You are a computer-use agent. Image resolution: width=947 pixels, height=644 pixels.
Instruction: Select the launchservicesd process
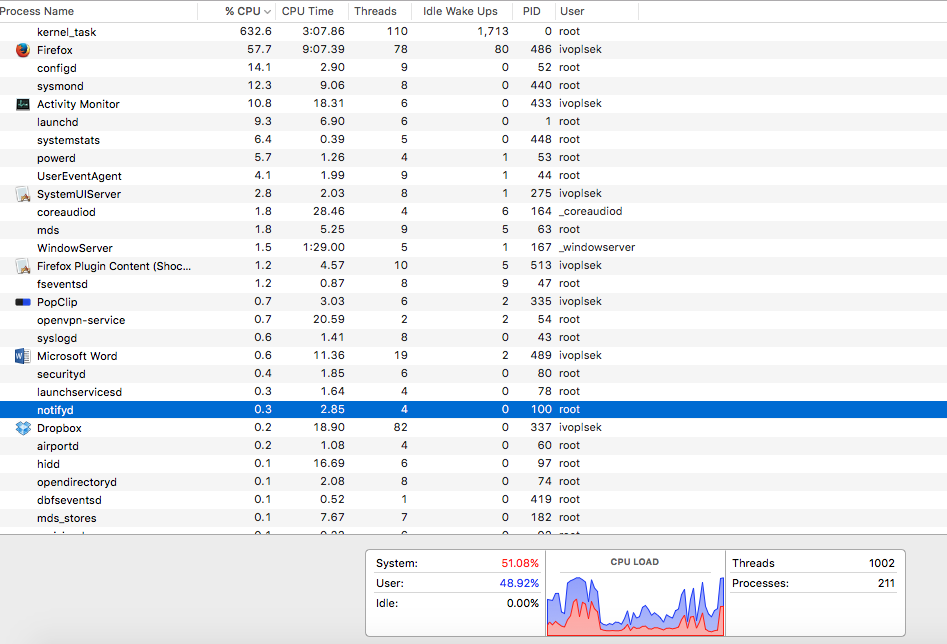tap(79, 392)
